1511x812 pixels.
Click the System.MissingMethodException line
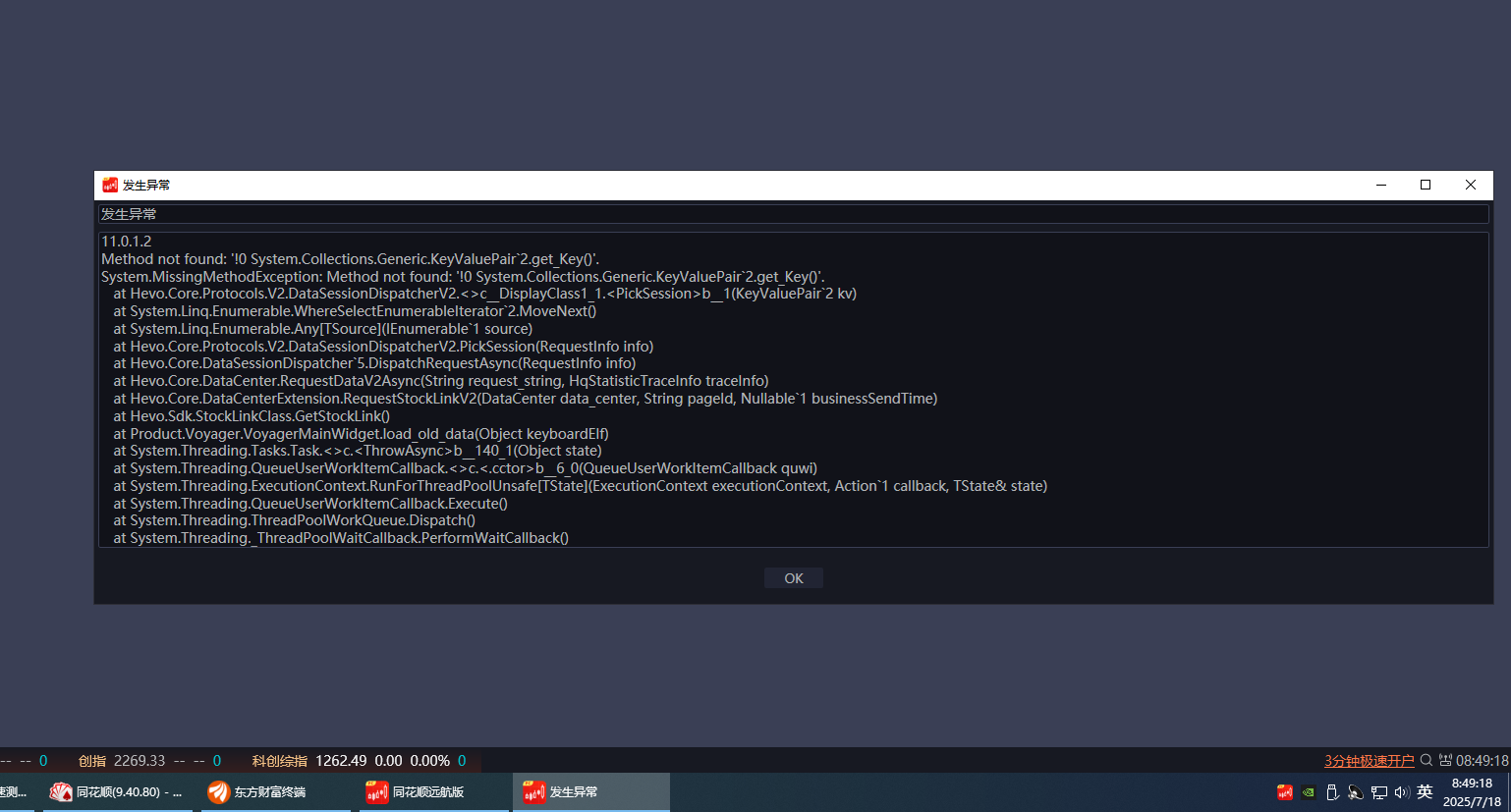point(463,277)
